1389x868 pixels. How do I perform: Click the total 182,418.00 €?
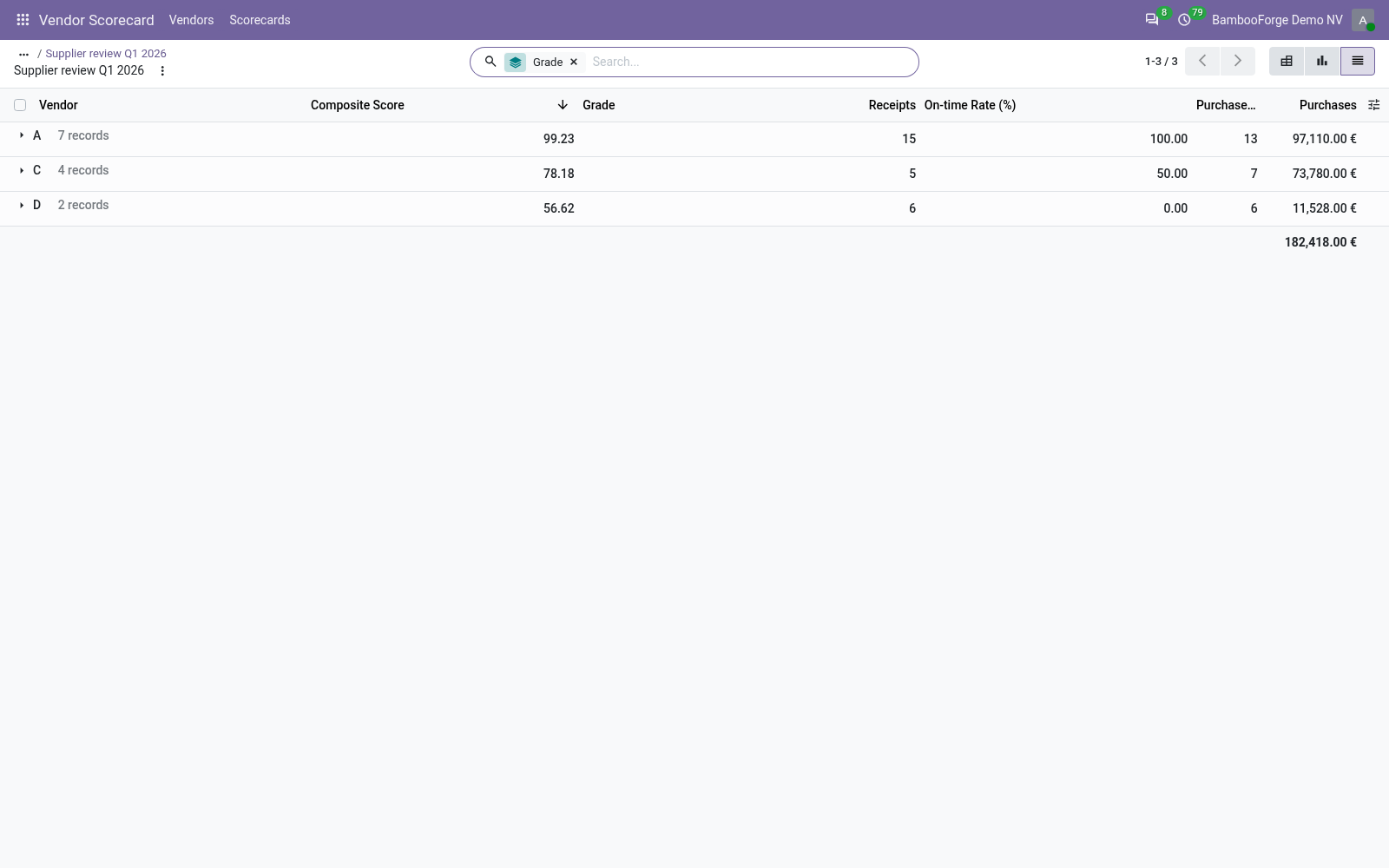[x=1320, y=242]
